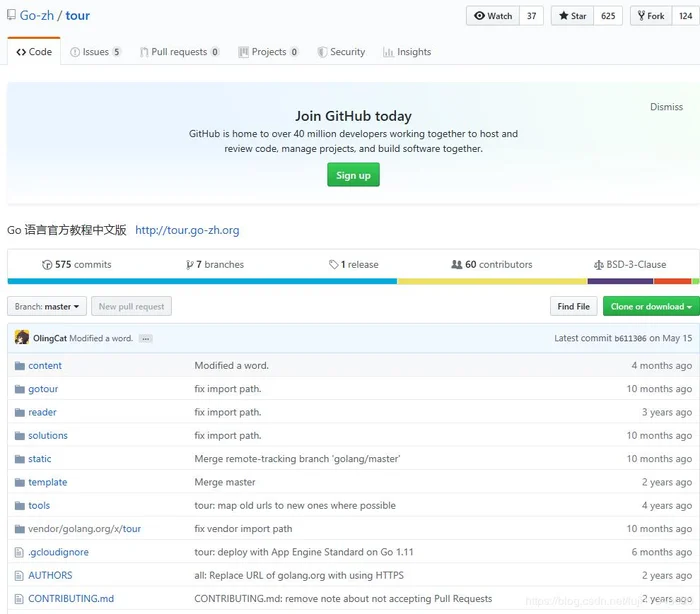Open the "tour: deploy with App Engine" commit

pos(304,552)
